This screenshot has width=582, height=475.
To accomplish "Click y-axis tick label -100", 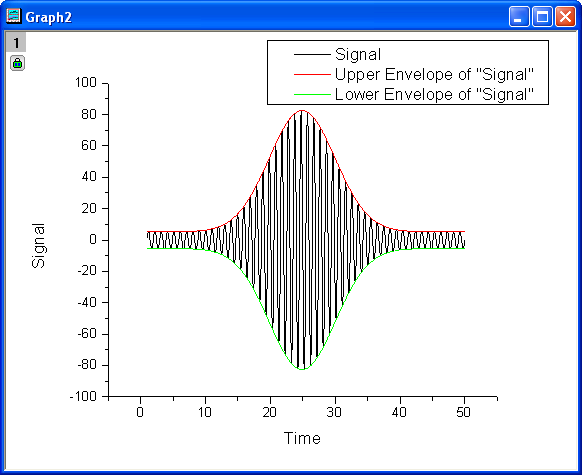I will click(x=84, y=397).
